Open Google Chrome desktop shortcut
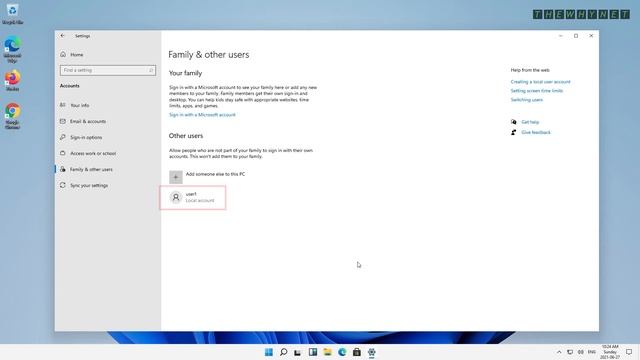640x360 pixels. [x=12, y=116]
